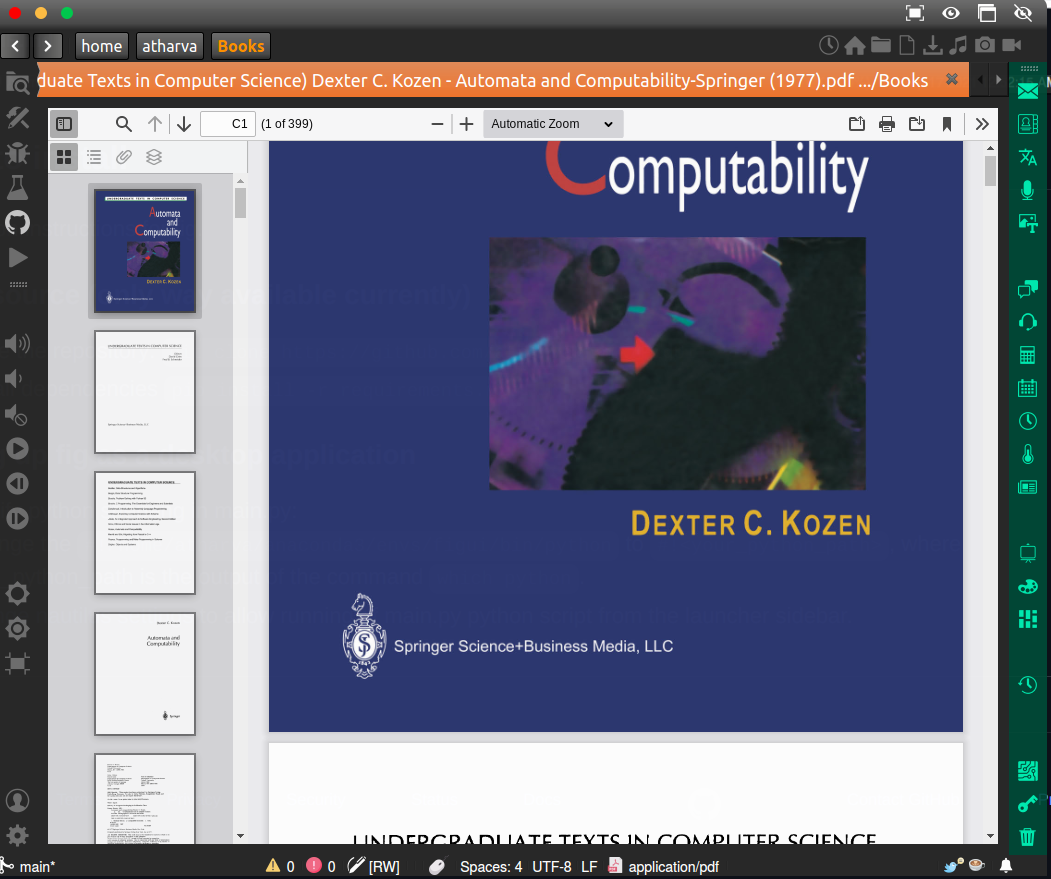Toggle the PDF viewer sidebar
This screenshot has width=1051, height=879.
[x=64, y=124]
